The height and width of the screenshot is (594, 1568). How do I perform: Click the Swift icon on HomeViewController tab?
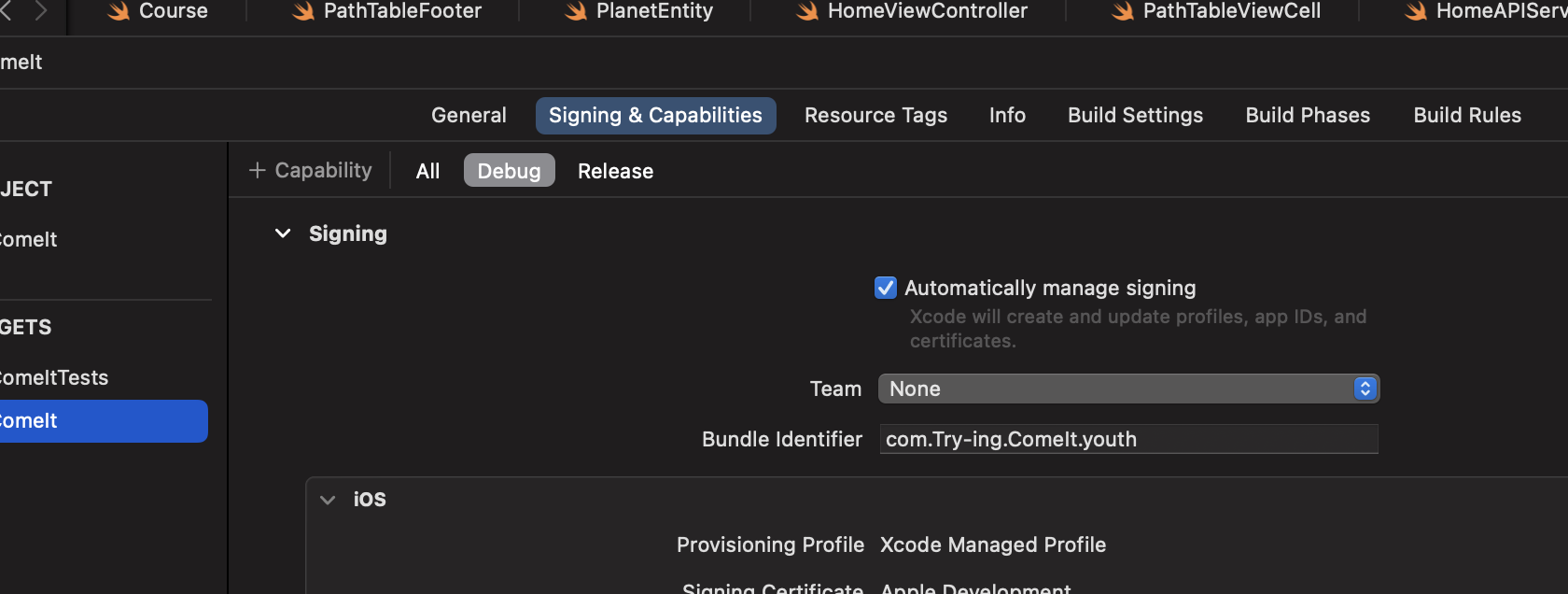pyautogui.click(x=807, y=11)
